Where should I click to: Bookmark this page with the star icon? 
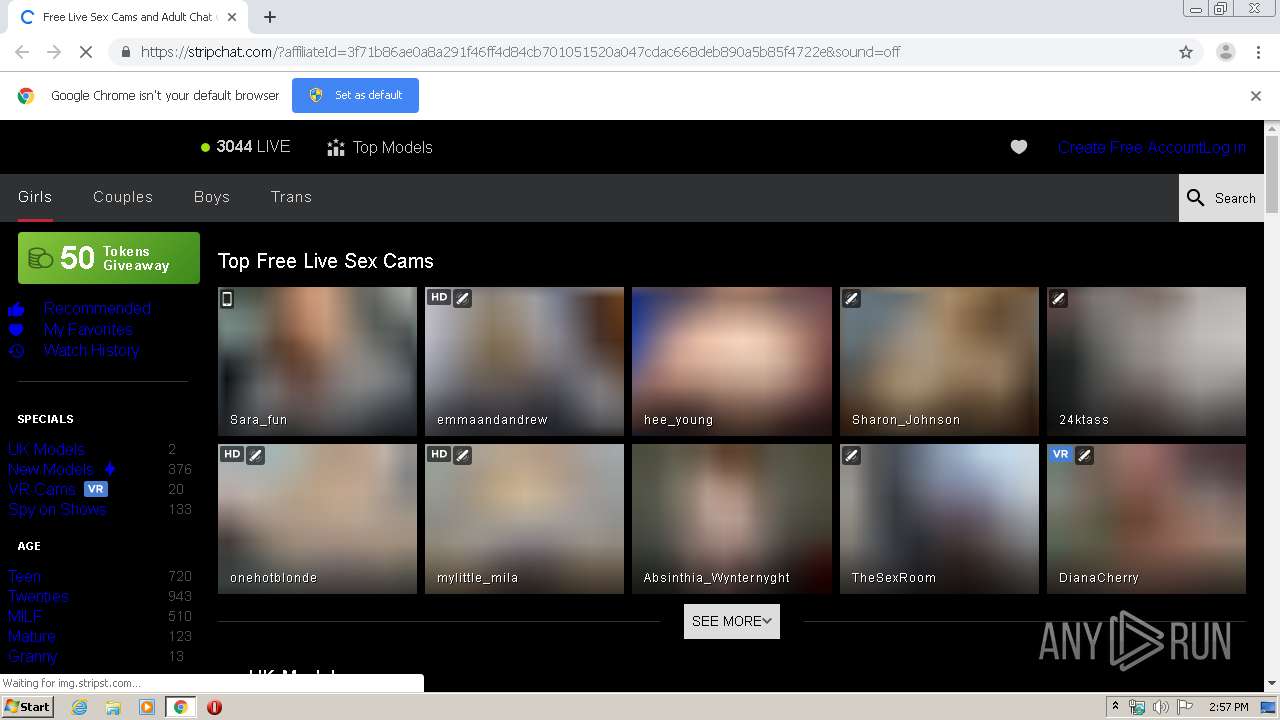[1186, 52]
